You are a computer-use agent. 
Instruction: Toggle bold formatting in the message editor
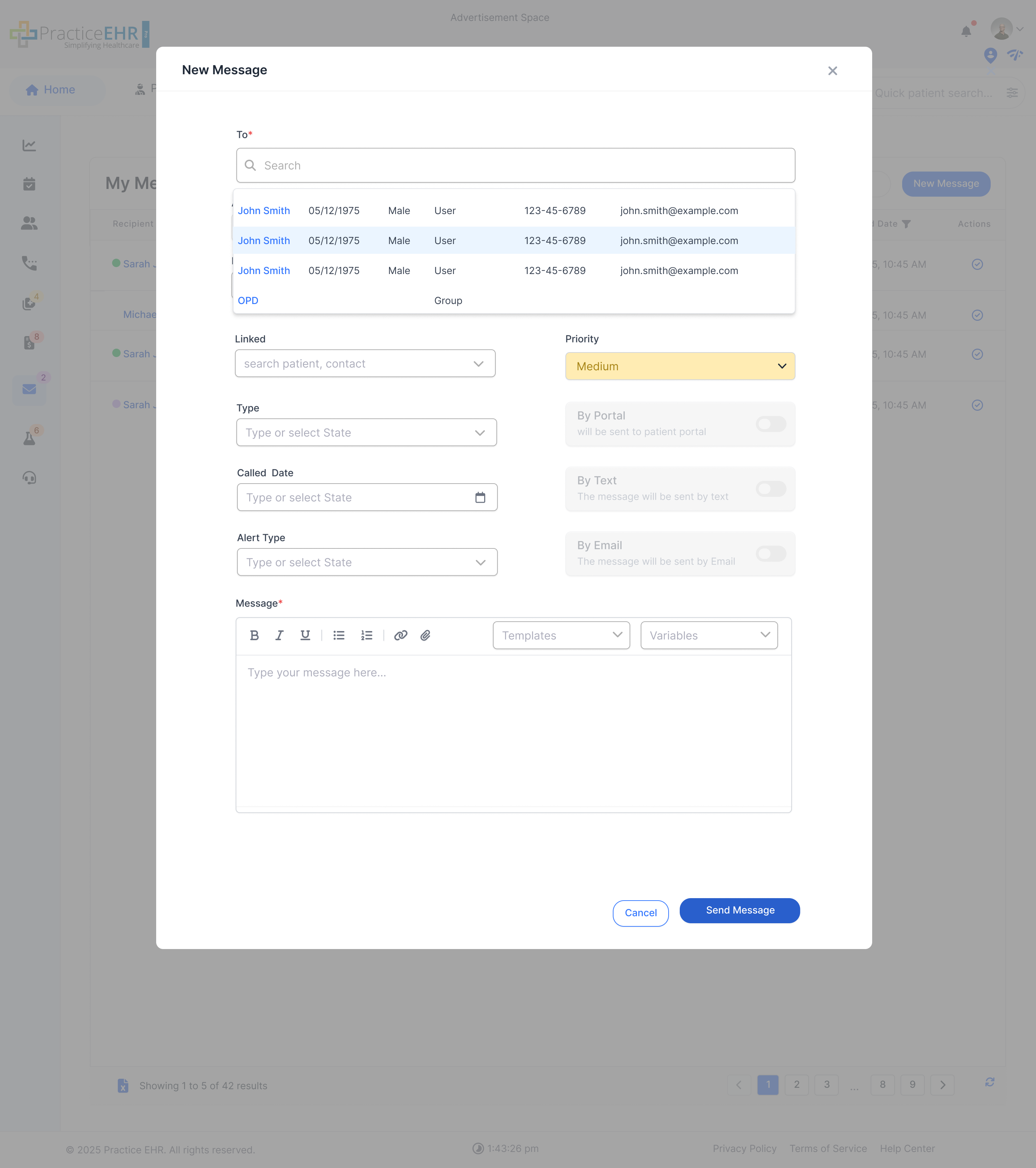click(254, 635)
